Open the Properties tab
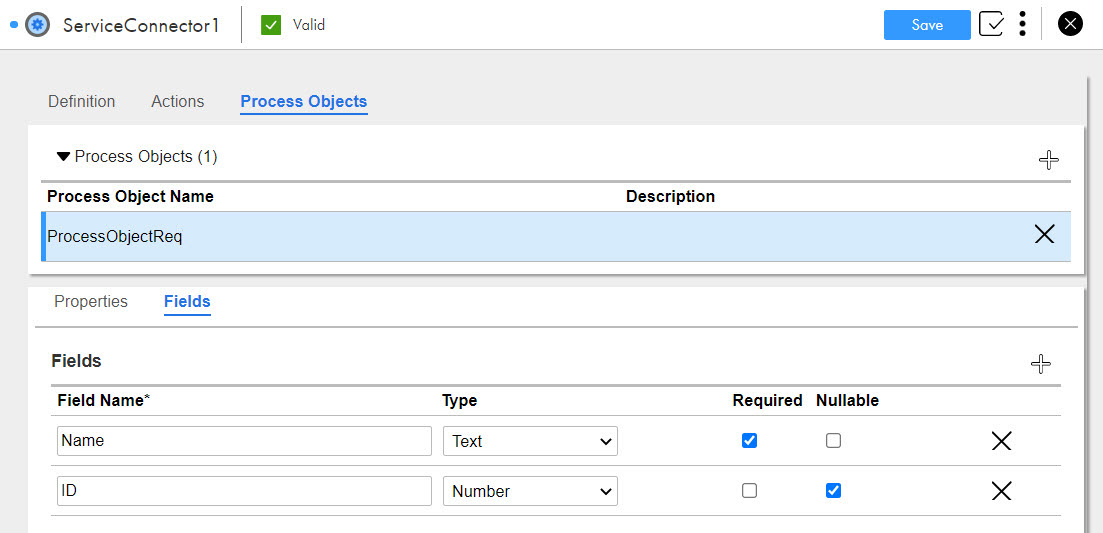 click(91, 302)
